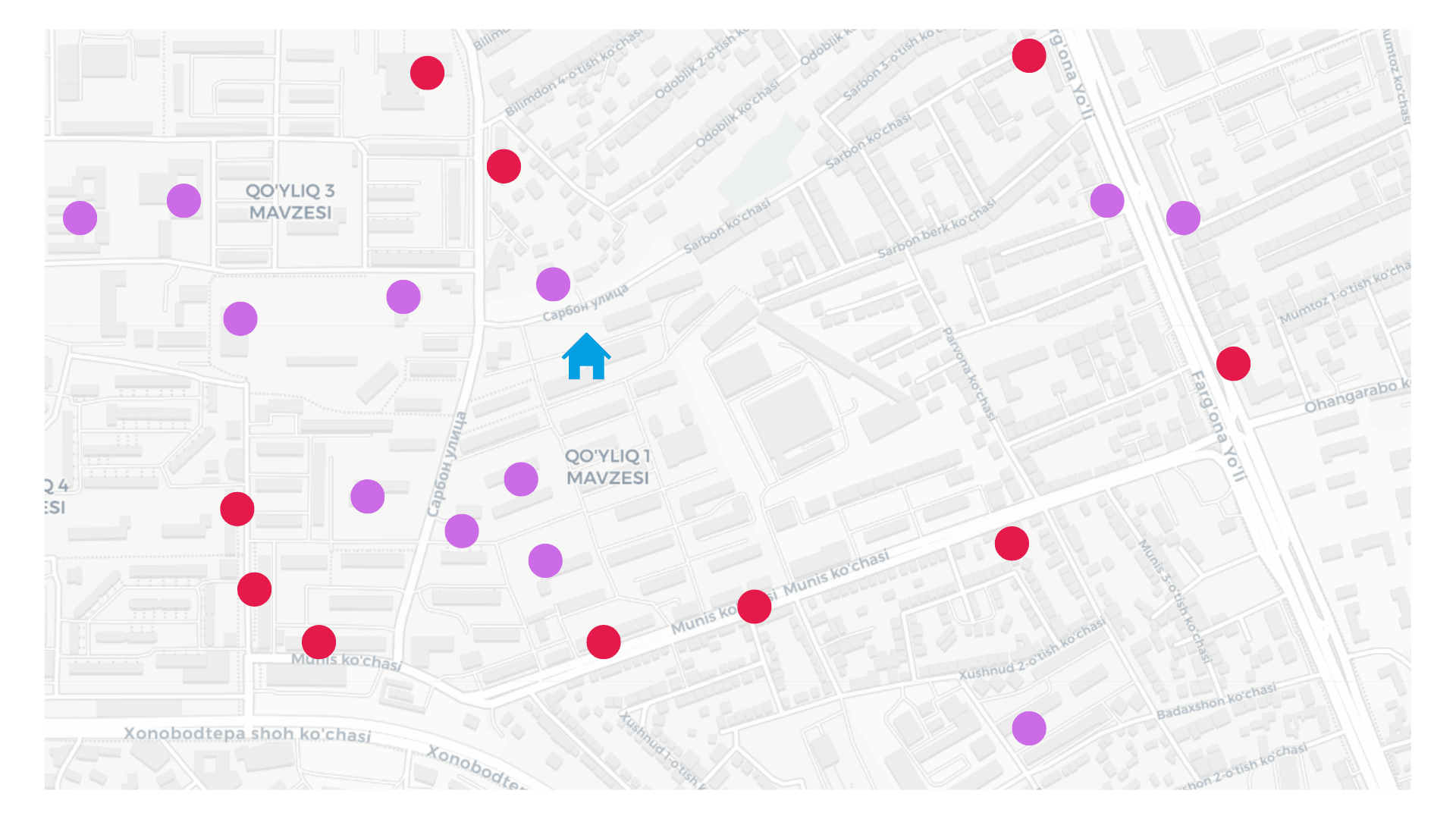Click the Xonobodtepa shoh ko'chasi street label
Screen dimensions: 1456x819
pyautogui.click(x=247, y=734)
